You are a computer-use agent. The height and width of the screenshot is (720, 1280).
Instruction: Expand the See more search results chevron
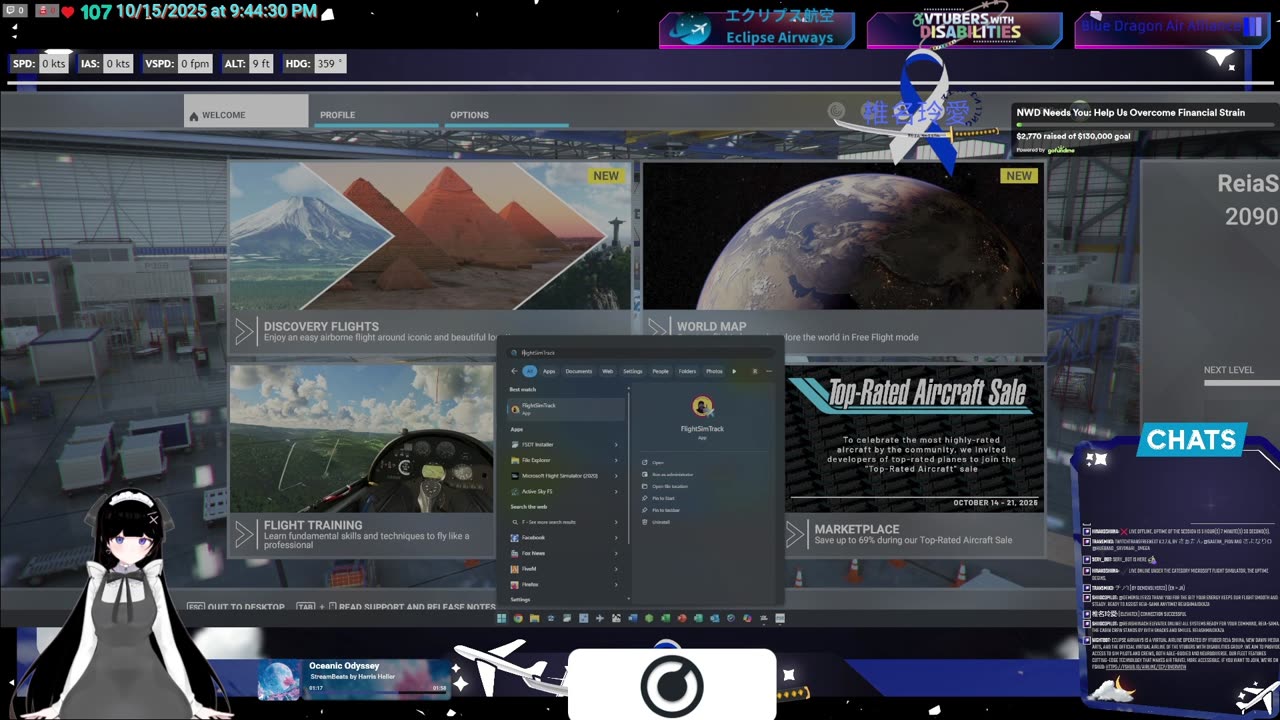[616, 522]
